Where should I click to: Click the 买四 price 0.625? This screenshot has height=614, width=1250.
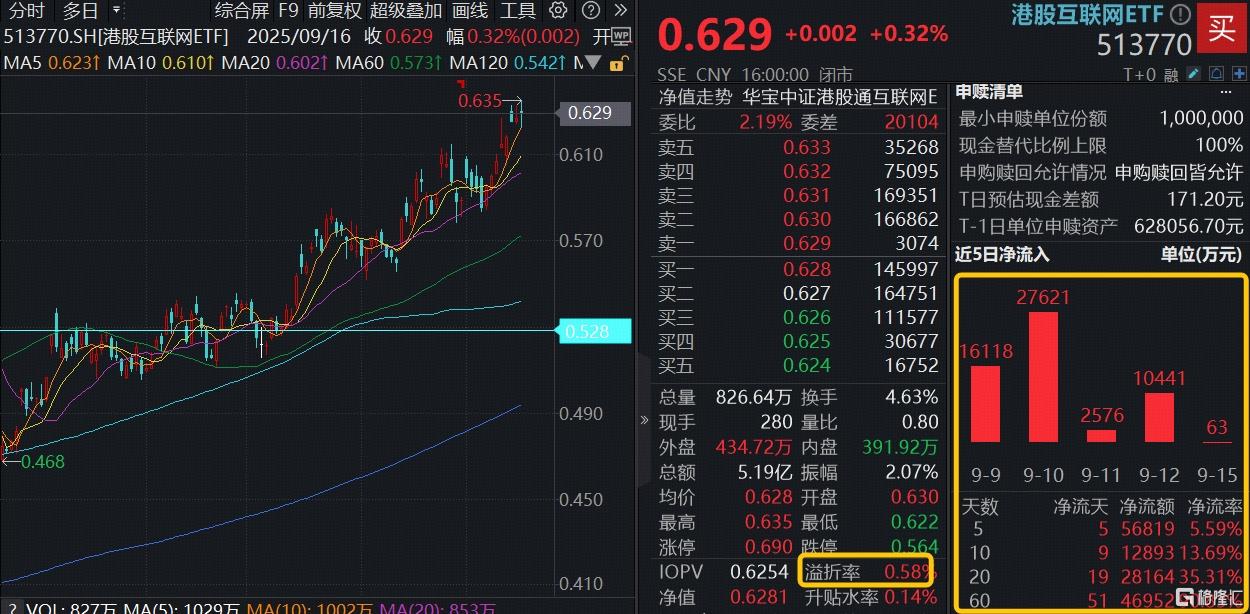click(807, 341)
